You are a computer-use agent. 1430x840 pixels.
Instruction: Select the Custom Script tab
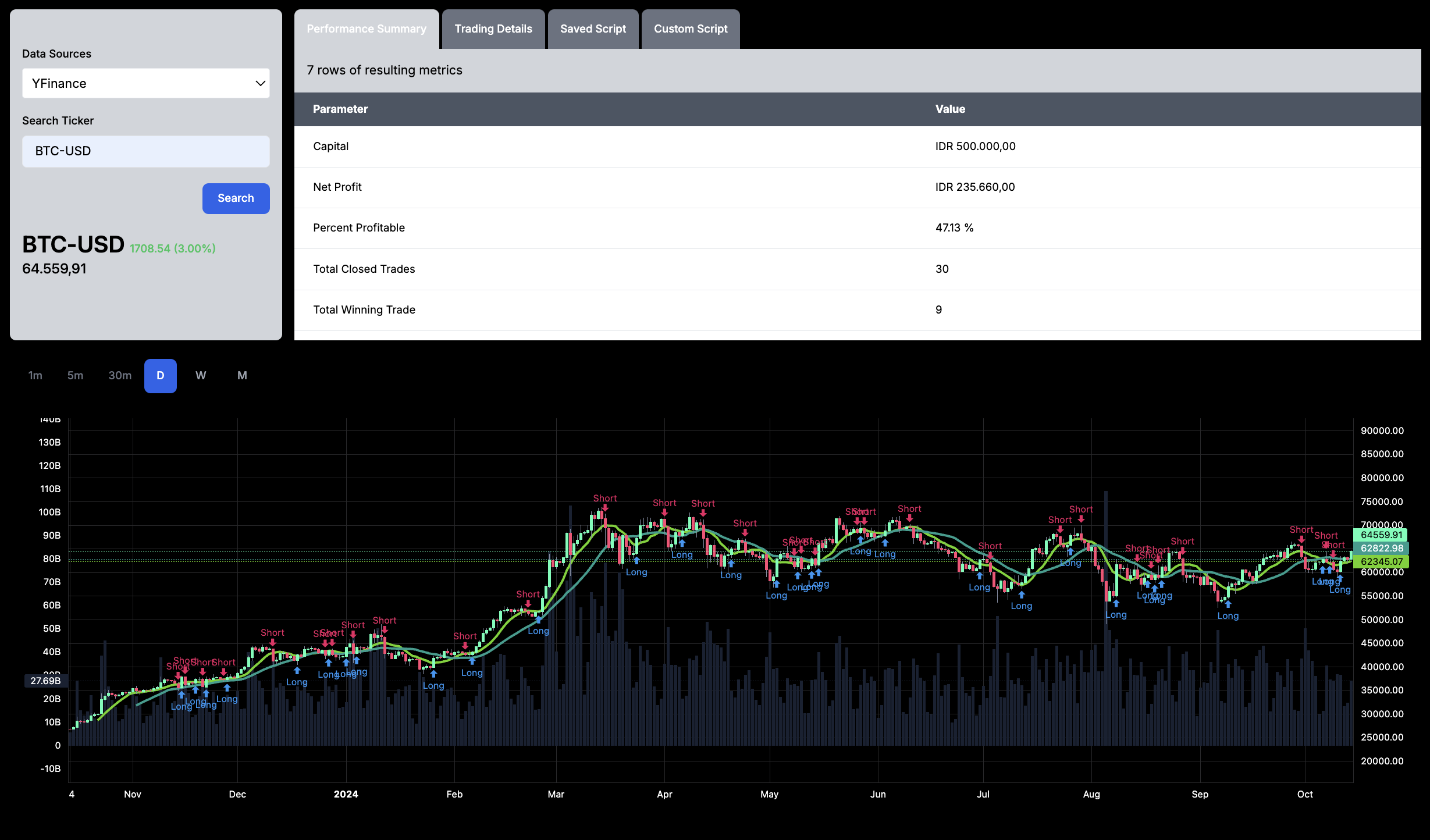[x=690, y=29]
